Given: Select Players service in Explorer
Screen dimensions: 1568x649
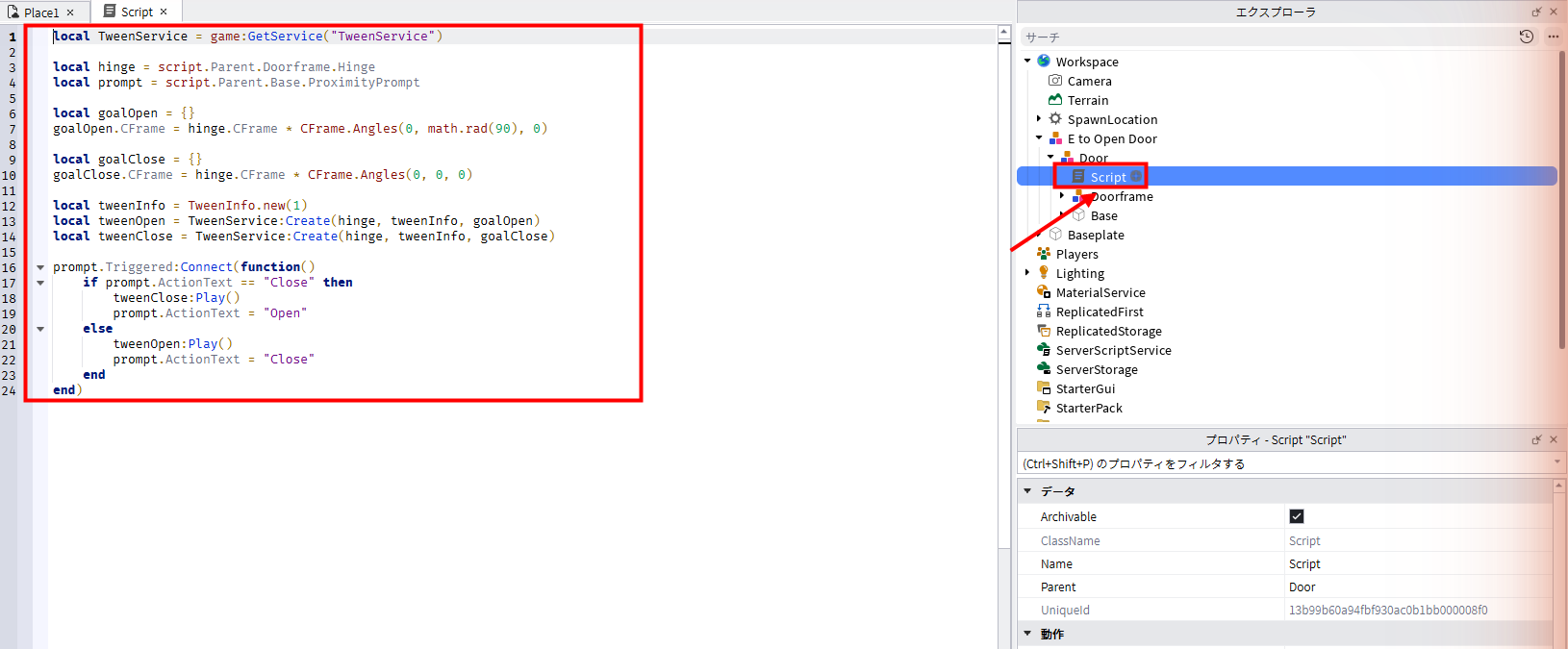Looking at the screenshot, I should 1076,254.
